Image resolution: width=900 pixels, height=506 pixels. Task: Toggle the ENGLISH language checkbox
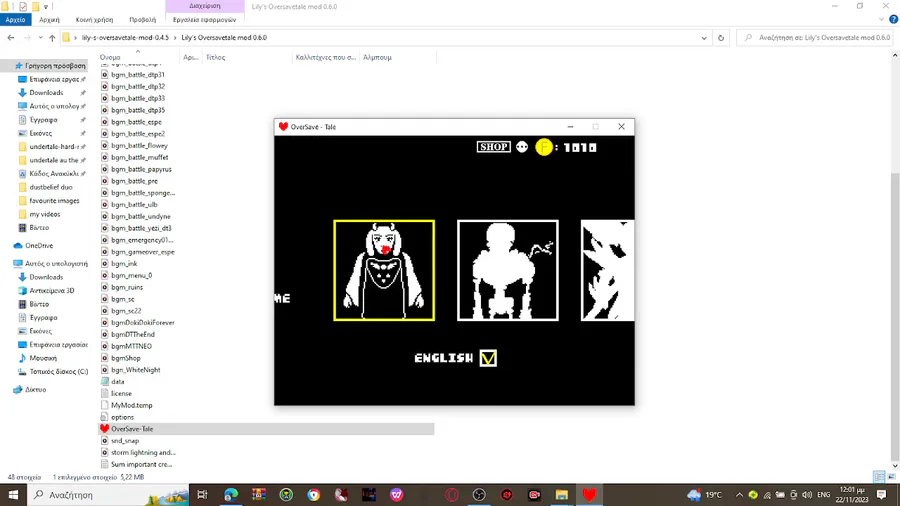(488, 358)
